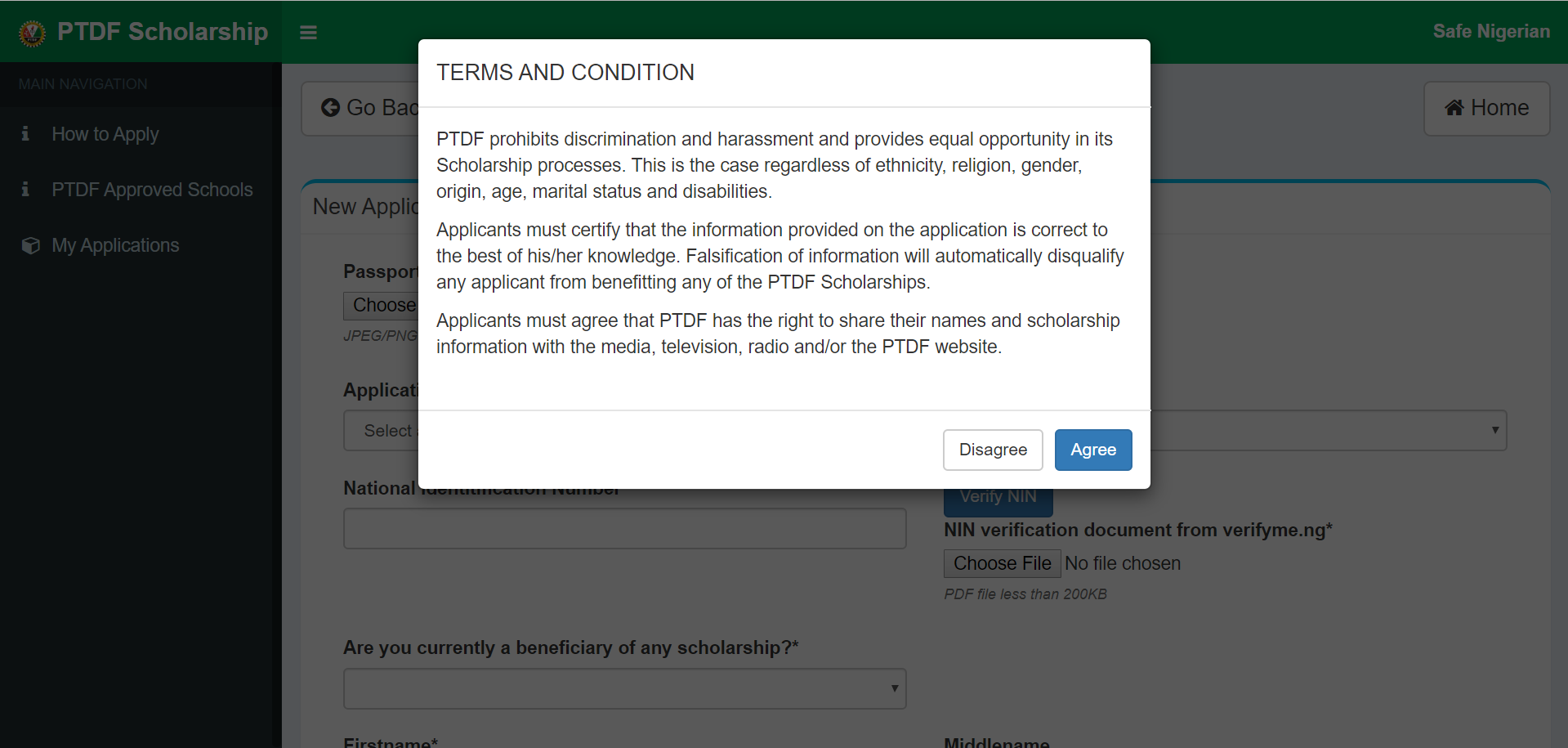This screenshot has height=748, width=1568.
Task: Click the National Identification Number input field
Action: (x=624, y=528)
